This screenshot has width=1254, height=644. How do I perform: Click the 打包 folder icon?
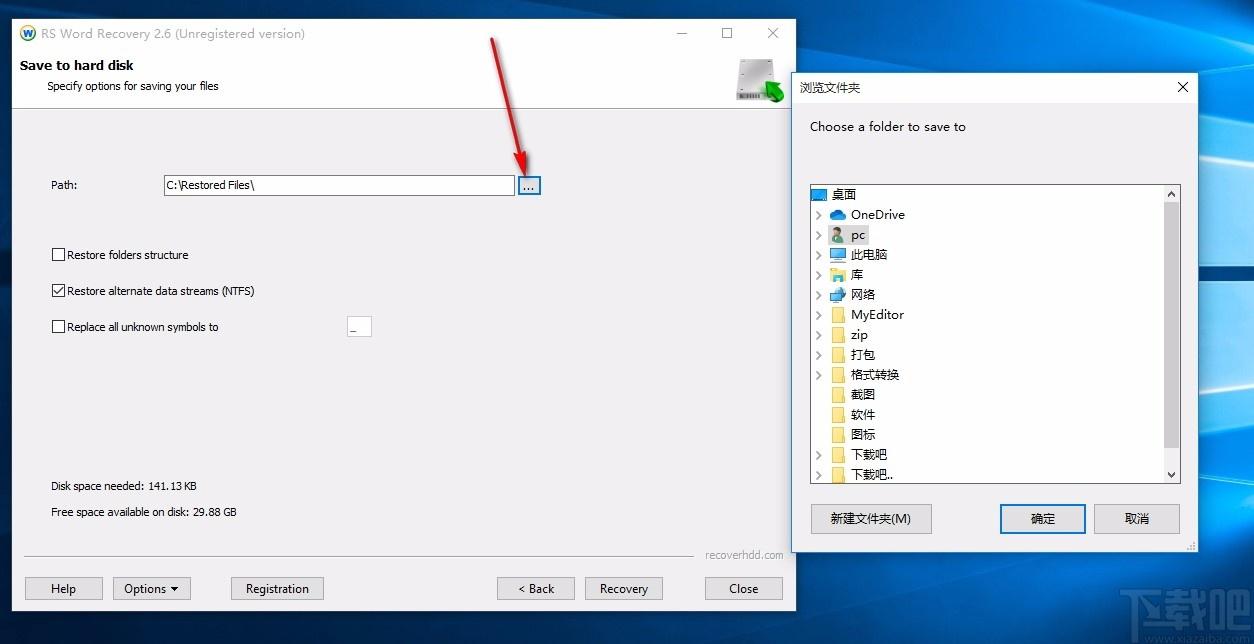click(838, 355)
